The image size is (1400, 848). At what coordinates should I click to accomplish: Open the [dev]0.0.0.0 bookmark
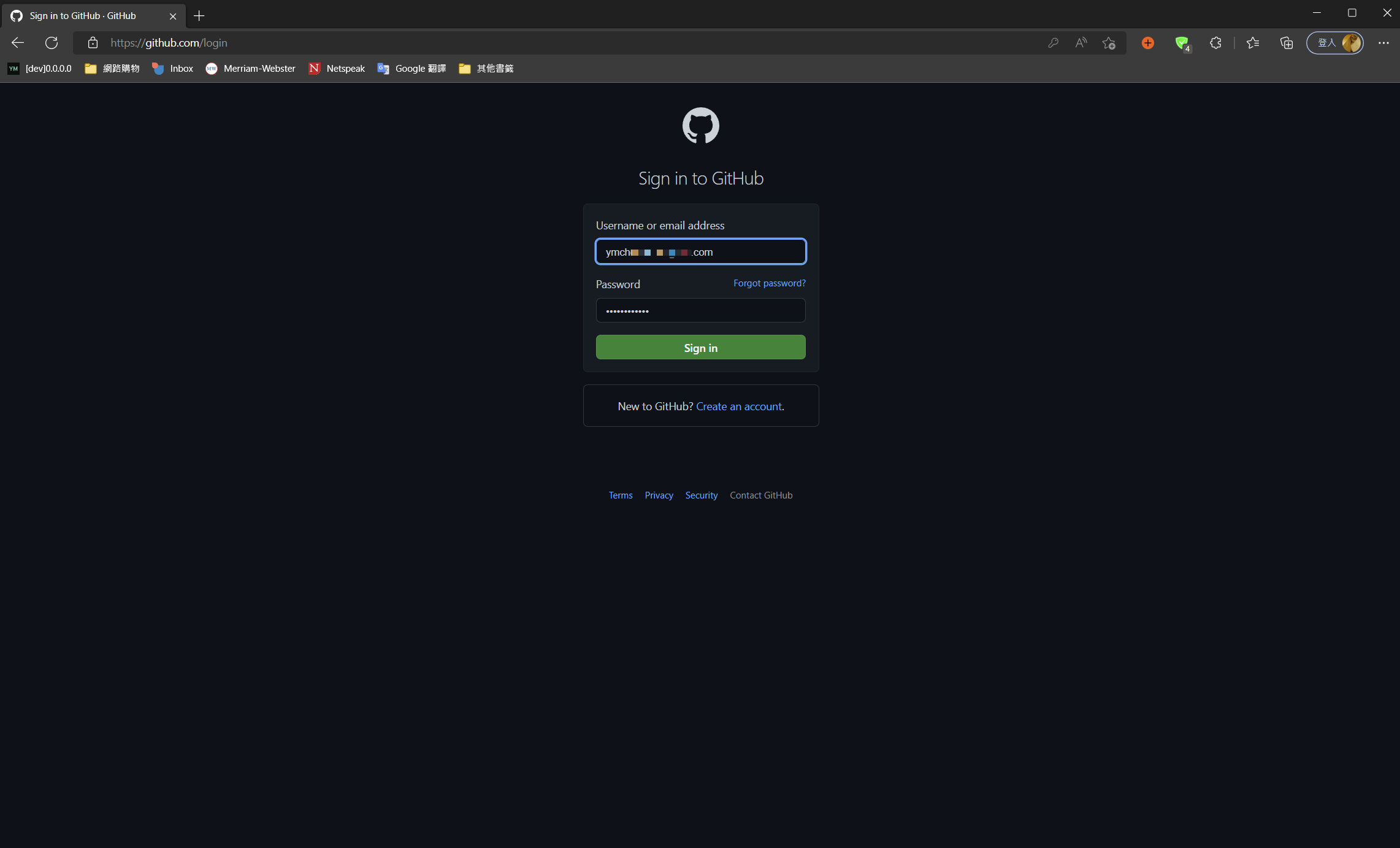(x=40, y=69)
